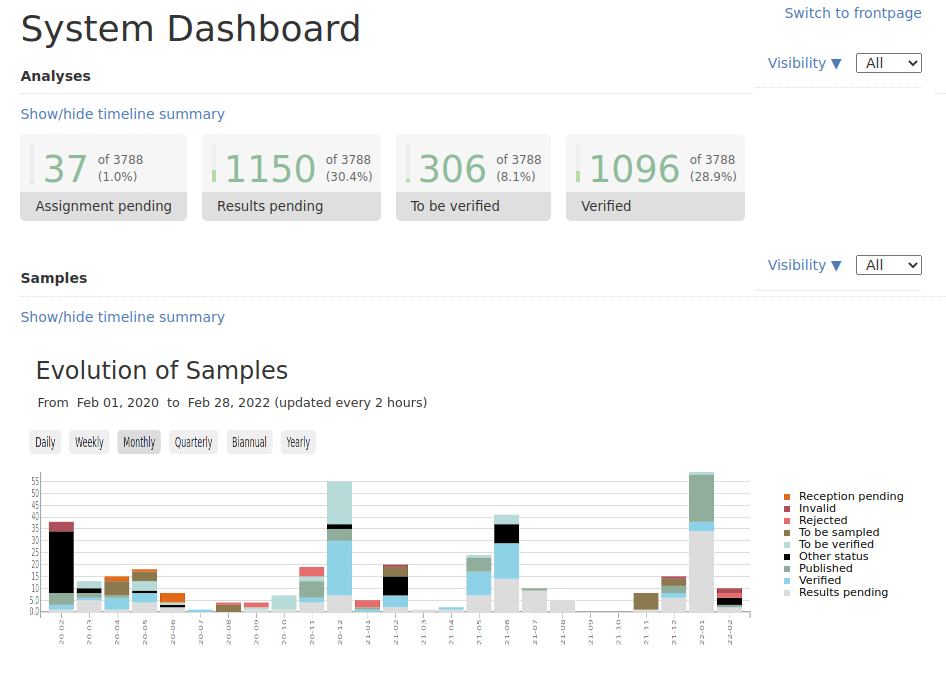The height and width of the screenshot is (673, 946).
Task: Click the Verified legend color swatch
Action: point(787,581)
